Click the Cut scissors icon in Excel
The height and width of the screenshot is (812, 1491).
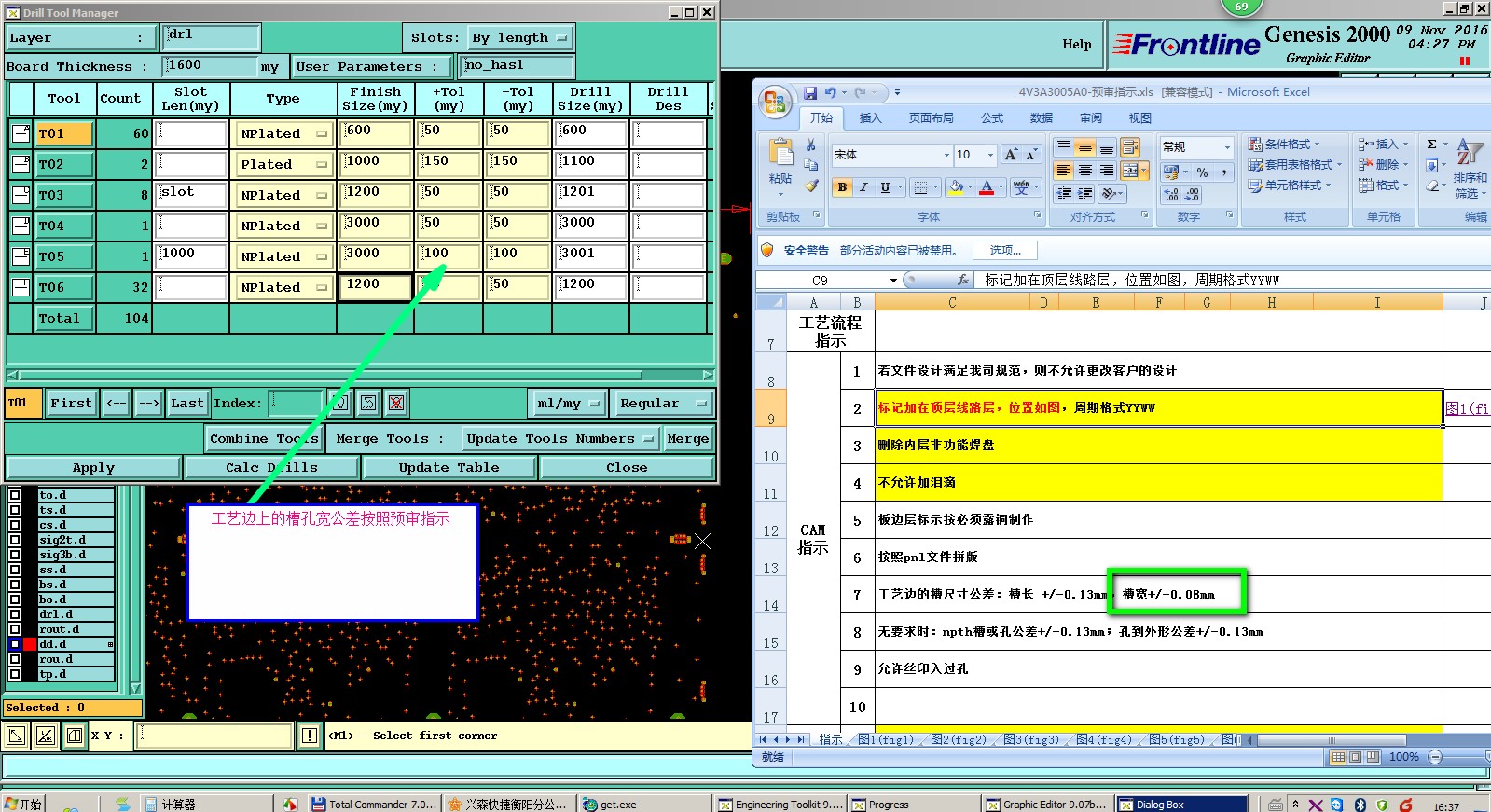pyautogui.click(x=811, y=145)
